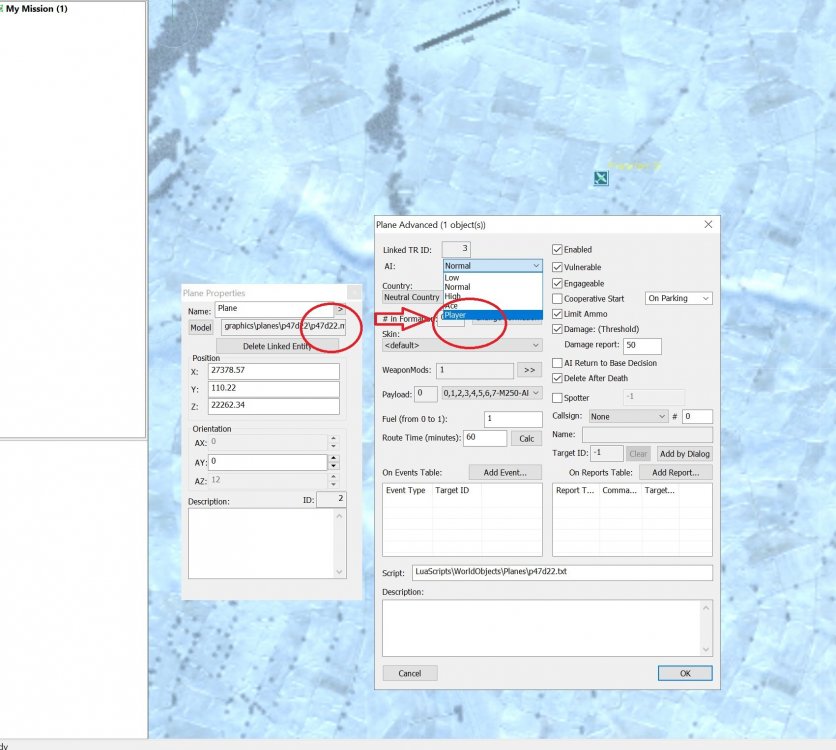Click the Add Event button
The width and height of the screenshot is (836, 750).
512,472
